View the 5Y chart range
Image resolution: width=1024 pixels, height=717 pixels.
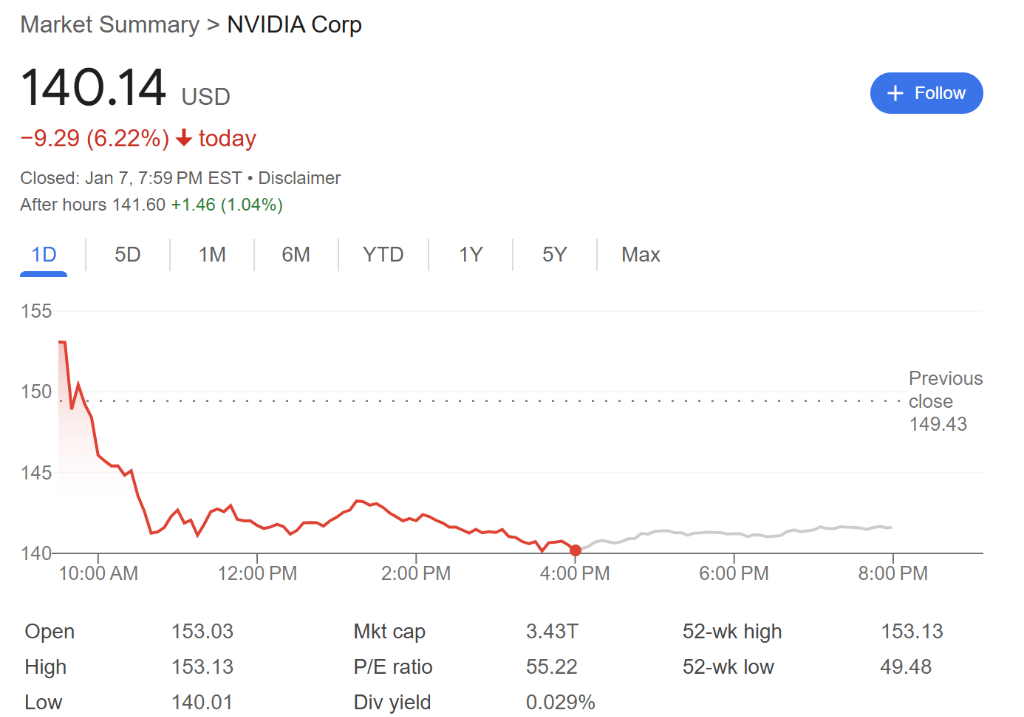554,255
